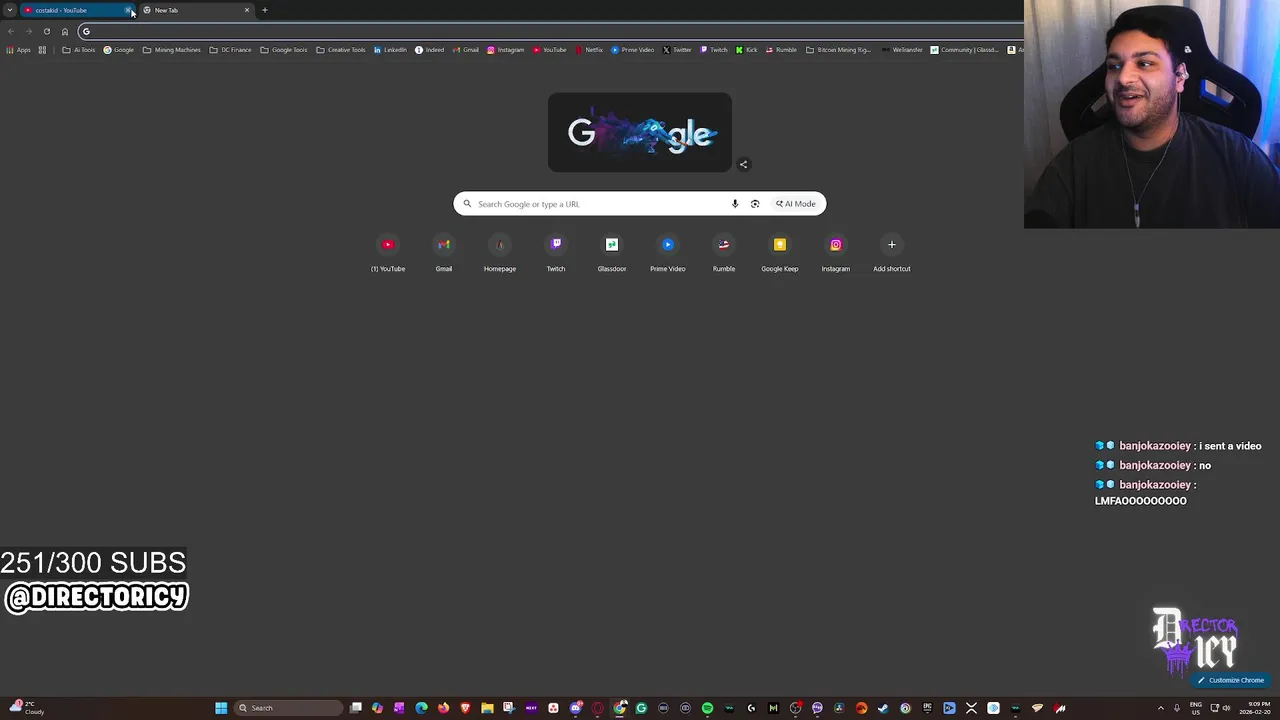Open Task View from taskbar

[x=356, y=708]
